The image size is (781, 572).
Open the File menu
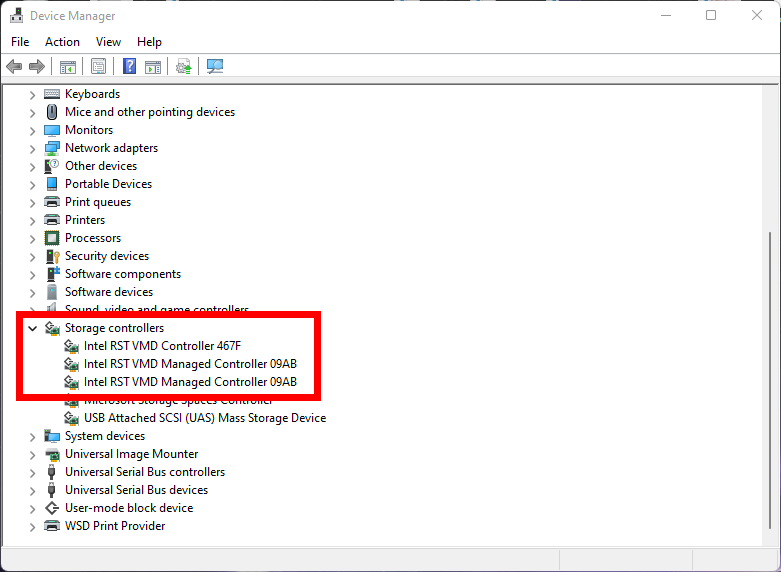point(20,42)
